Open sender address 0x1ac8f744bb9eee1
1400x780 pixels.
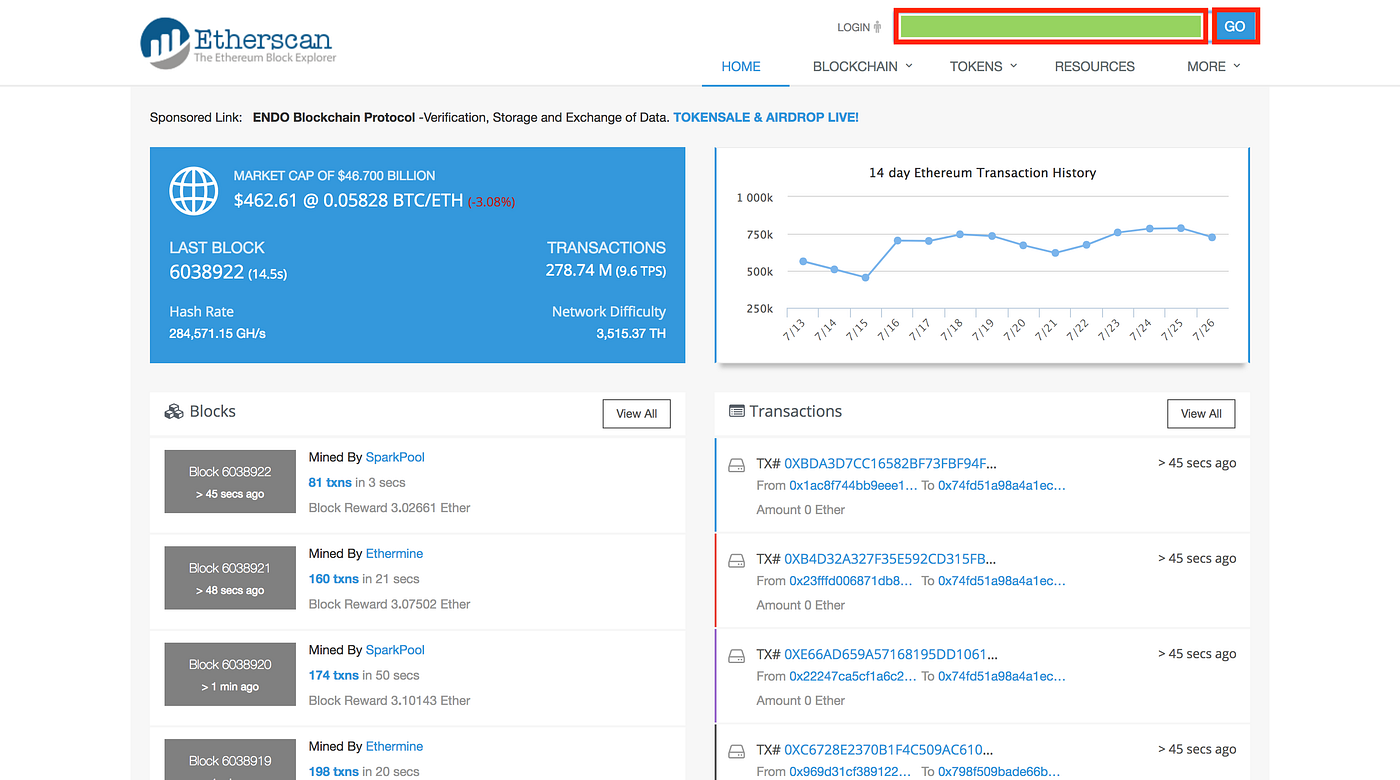[x=853, y=485]
